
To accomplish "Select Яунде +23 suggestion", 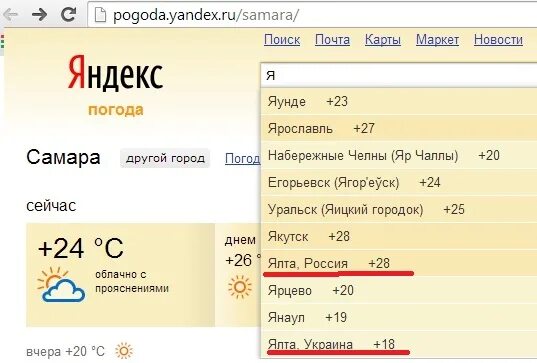I will tap(399, 101).
